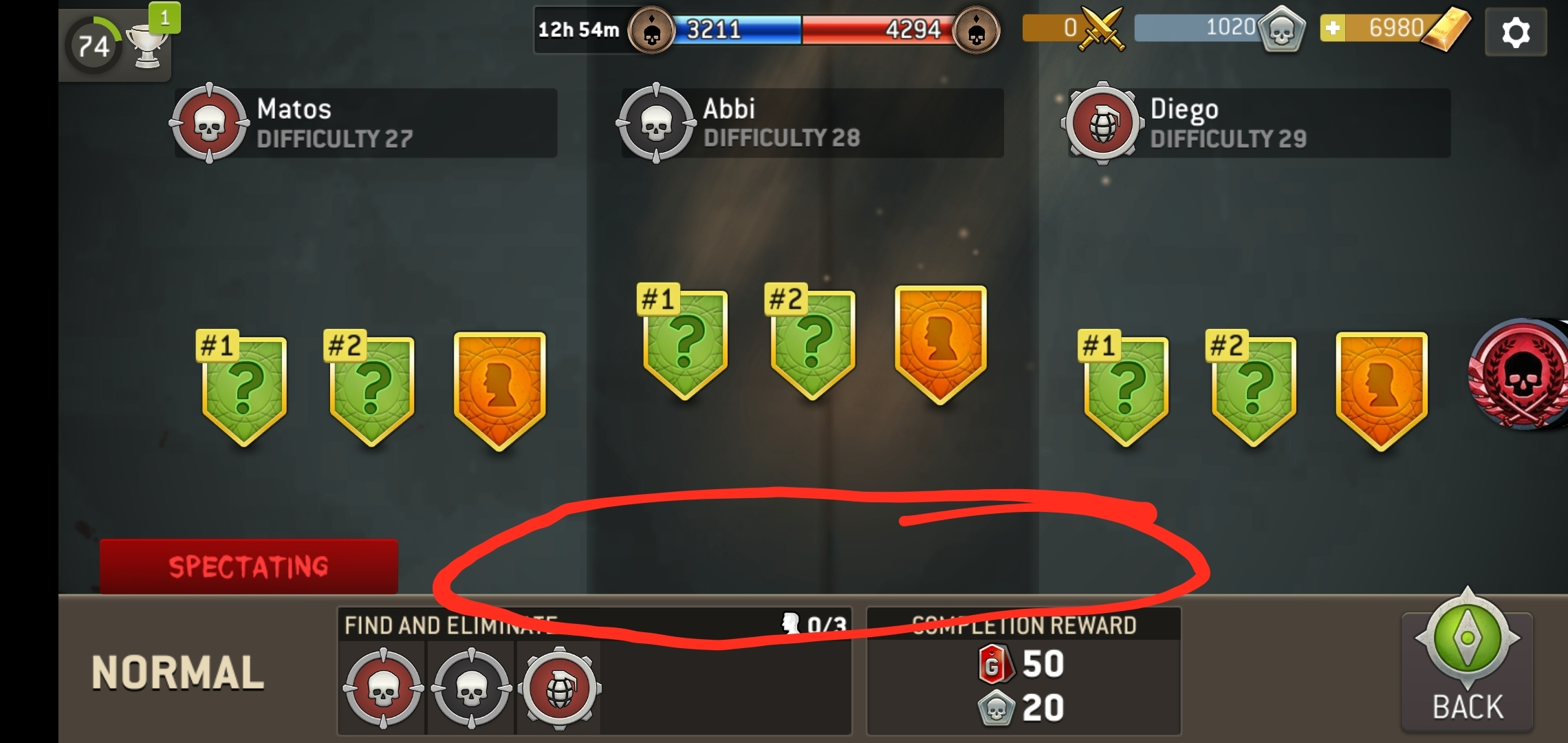Tap Abbi orange silhouette shield
Viewport: 1568px width, 743px height.
coord(941,345)
